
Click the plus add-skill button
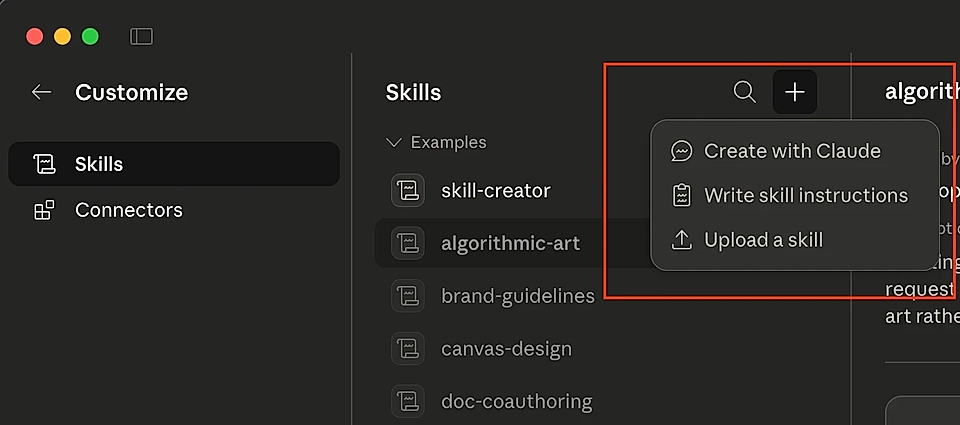(795, 92)
